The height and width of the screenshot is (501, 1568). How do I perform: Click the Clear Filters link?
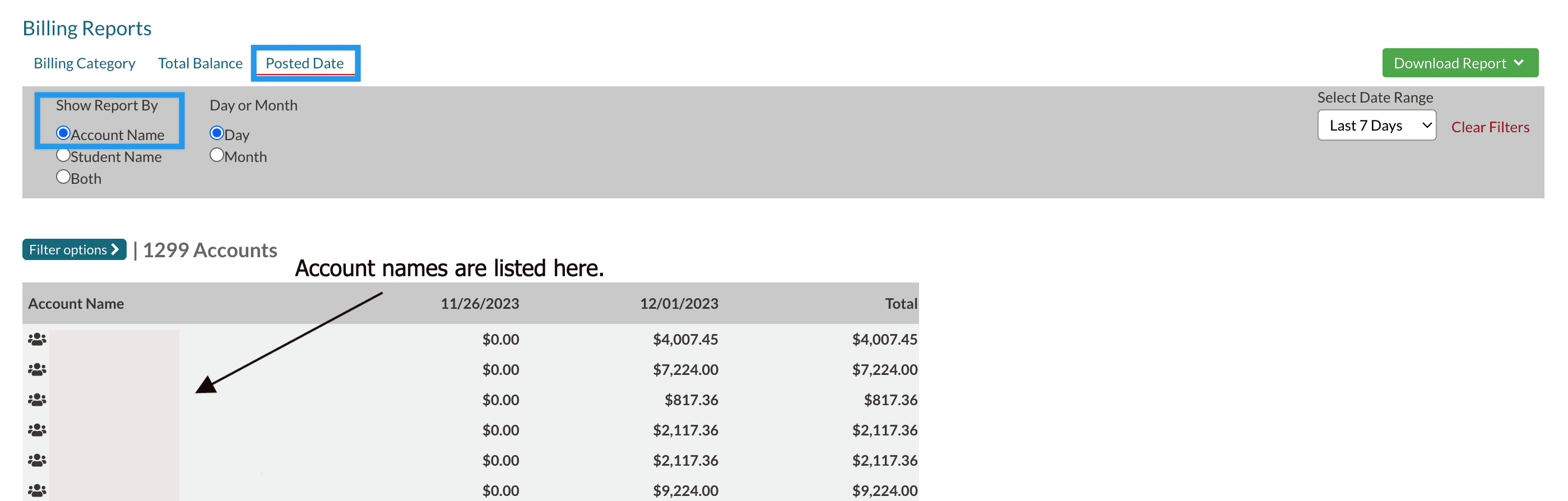point(1490,127)
